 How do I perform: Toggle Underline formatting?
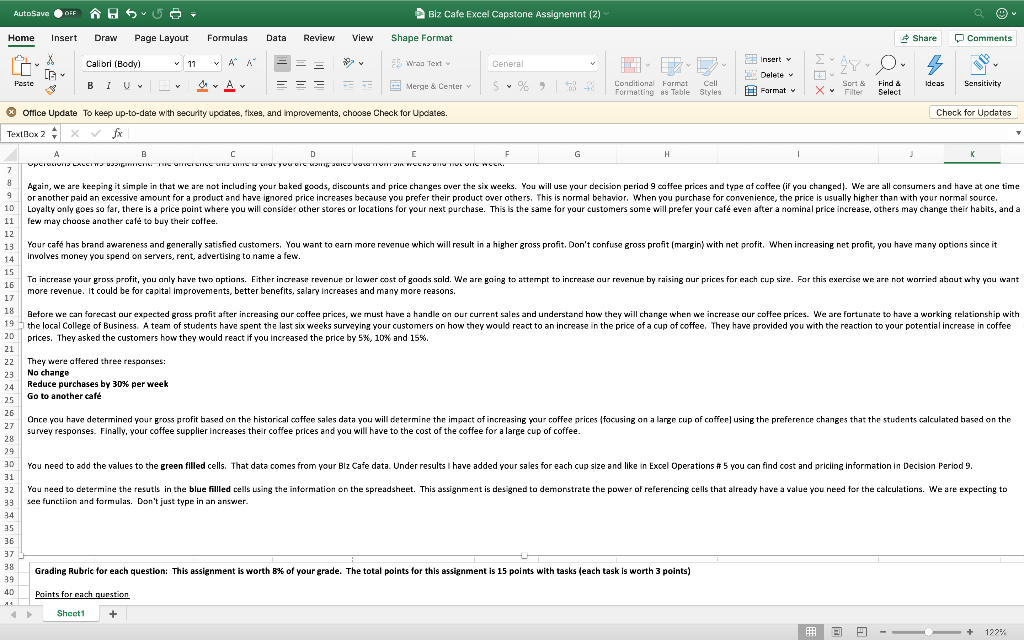(x=127, y=86)
